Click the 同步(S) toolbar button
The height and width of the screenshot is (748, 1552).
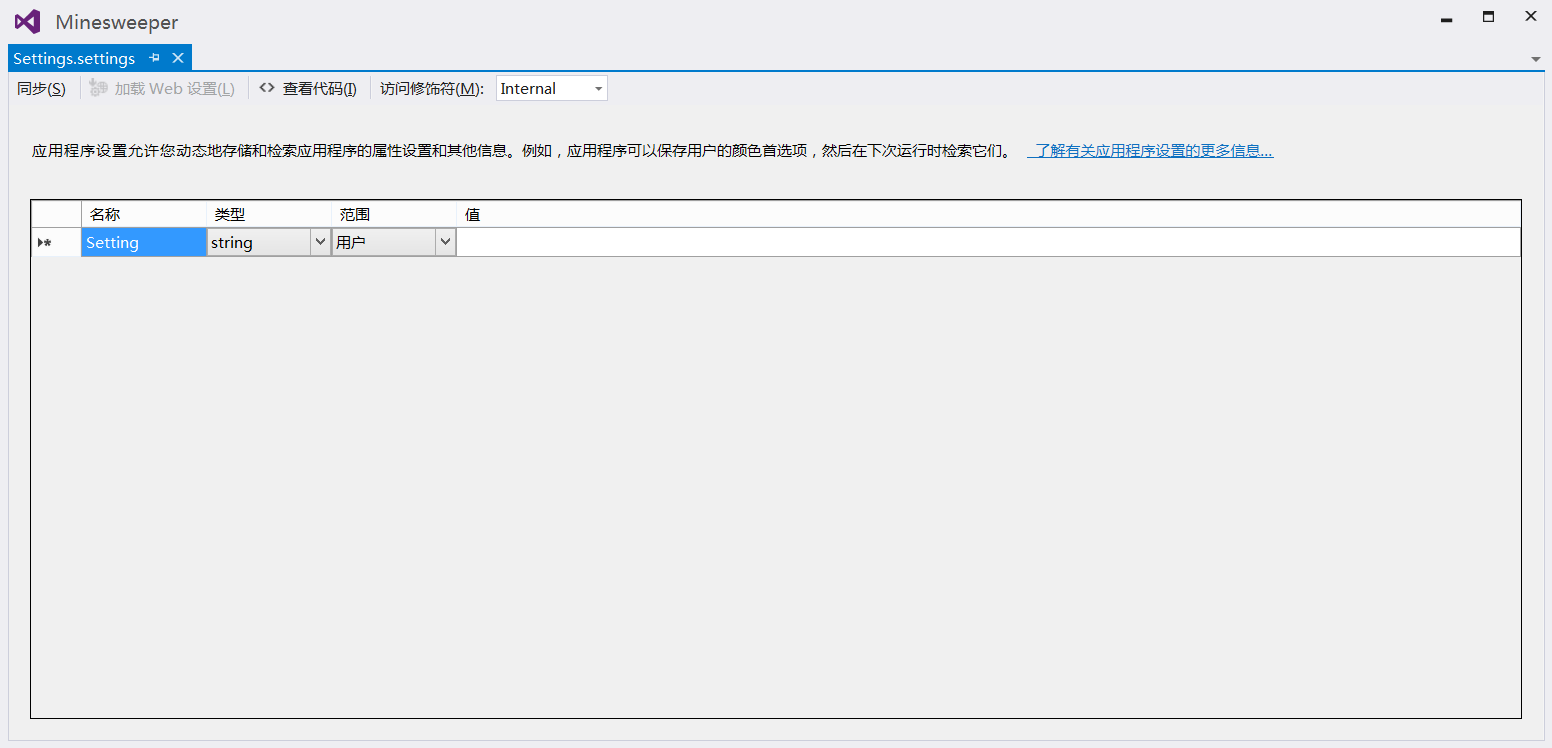[41, 88]
